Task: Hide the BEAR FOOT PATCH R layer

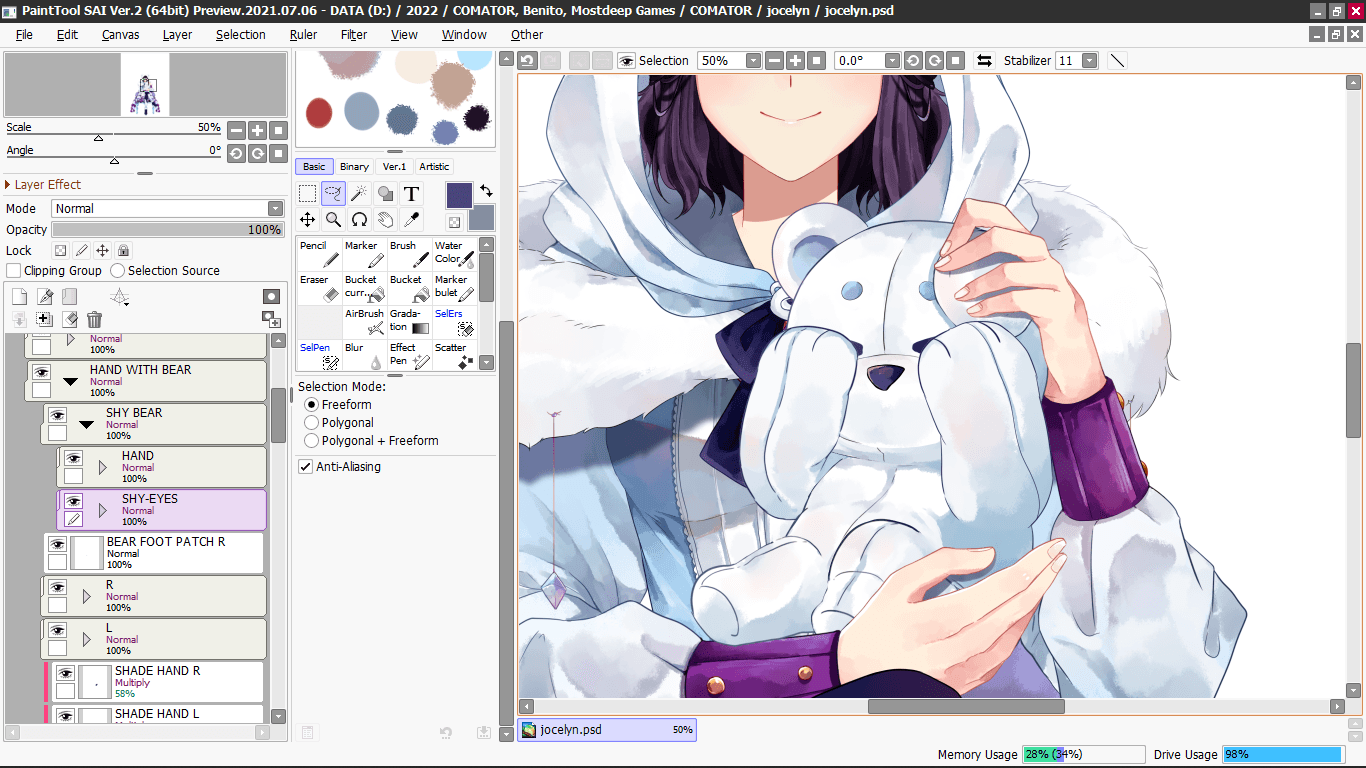Action: [x=57, y=544]
